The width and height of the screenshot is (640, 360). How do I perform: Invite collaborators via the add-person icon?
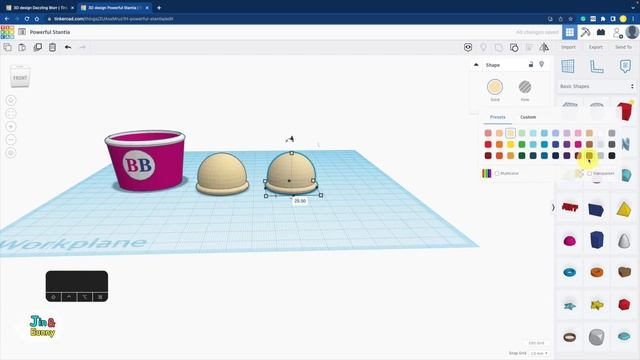click(x=618, y=33)
